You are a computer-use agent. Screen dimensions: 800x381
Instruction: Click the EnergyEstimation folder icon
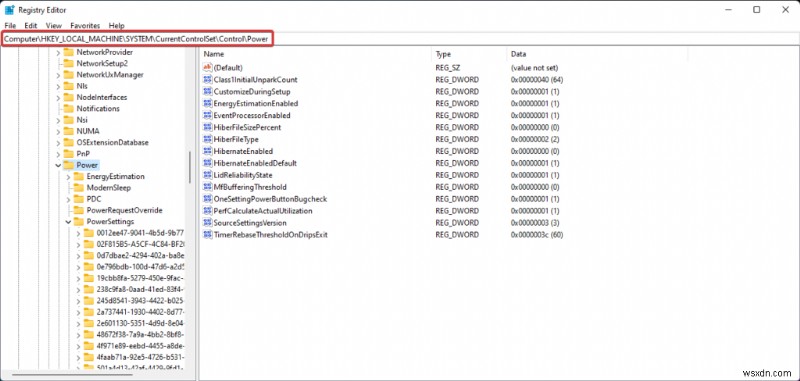point(79,176)
